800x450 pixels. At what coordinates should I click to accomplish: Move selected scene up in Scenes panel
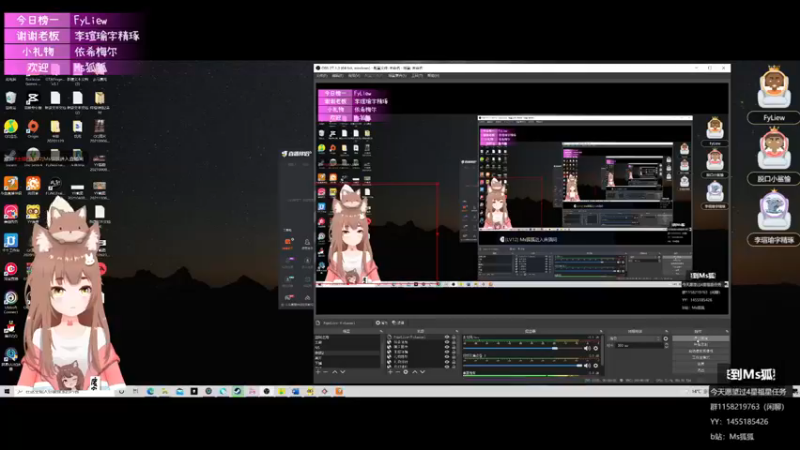coord(335,371)
